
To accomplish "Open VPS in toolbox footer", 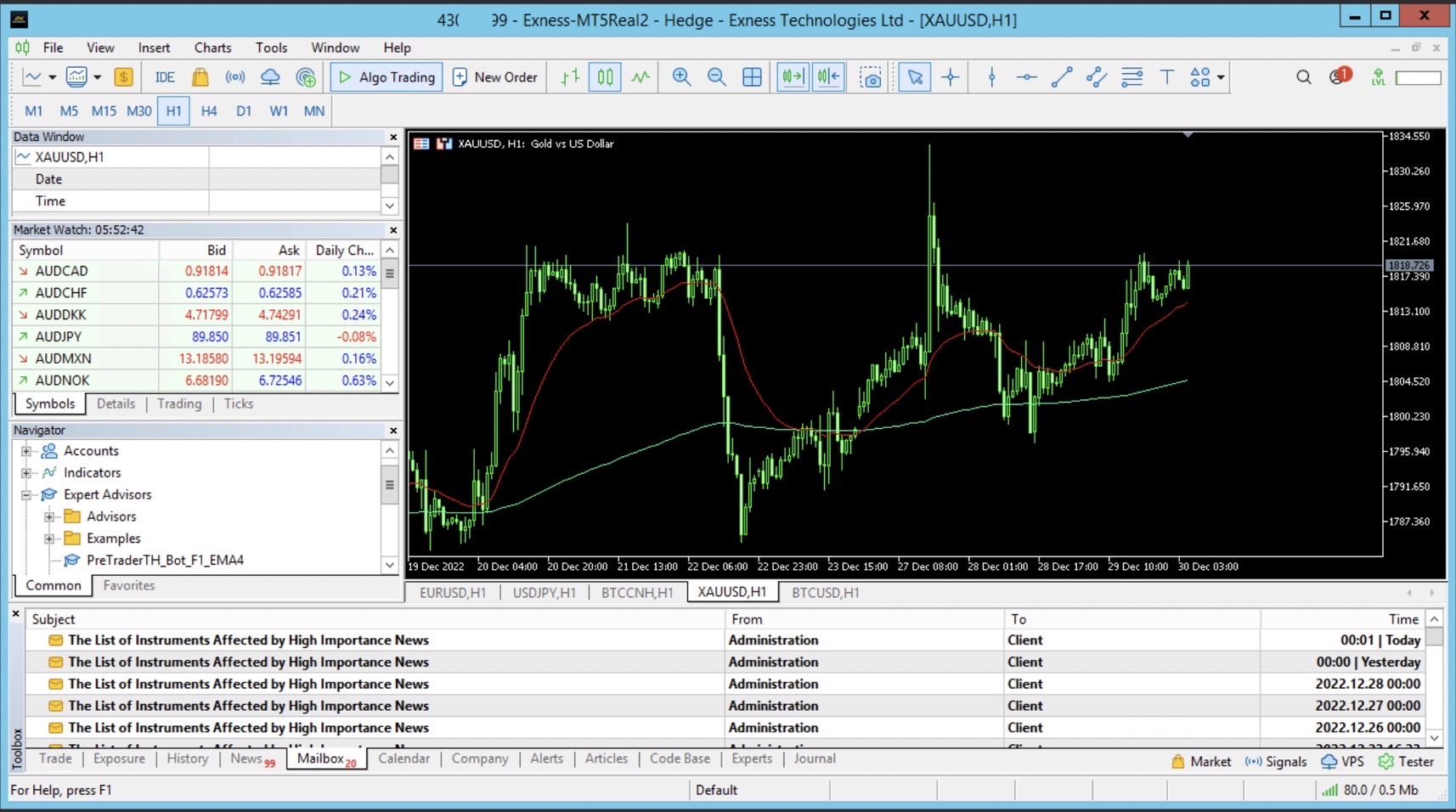I will pos(1342,762).
